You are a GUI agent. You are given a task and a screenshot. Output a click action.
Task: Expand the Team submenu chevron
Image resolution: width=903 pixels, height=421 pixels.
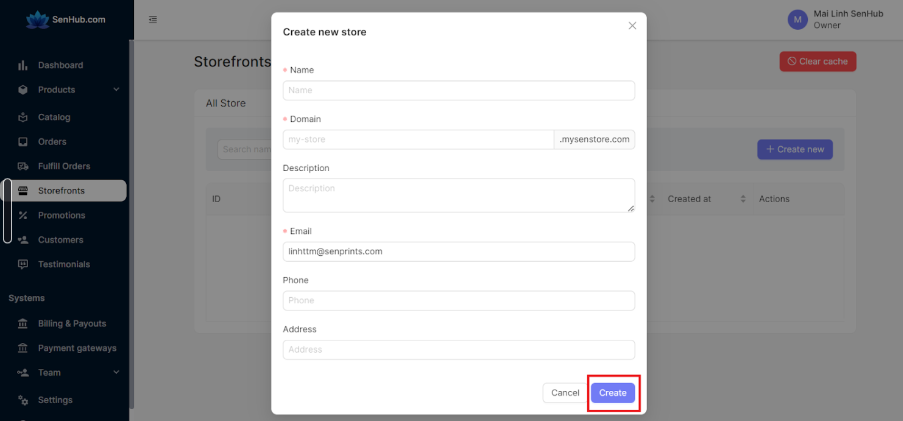coord(116,373)
